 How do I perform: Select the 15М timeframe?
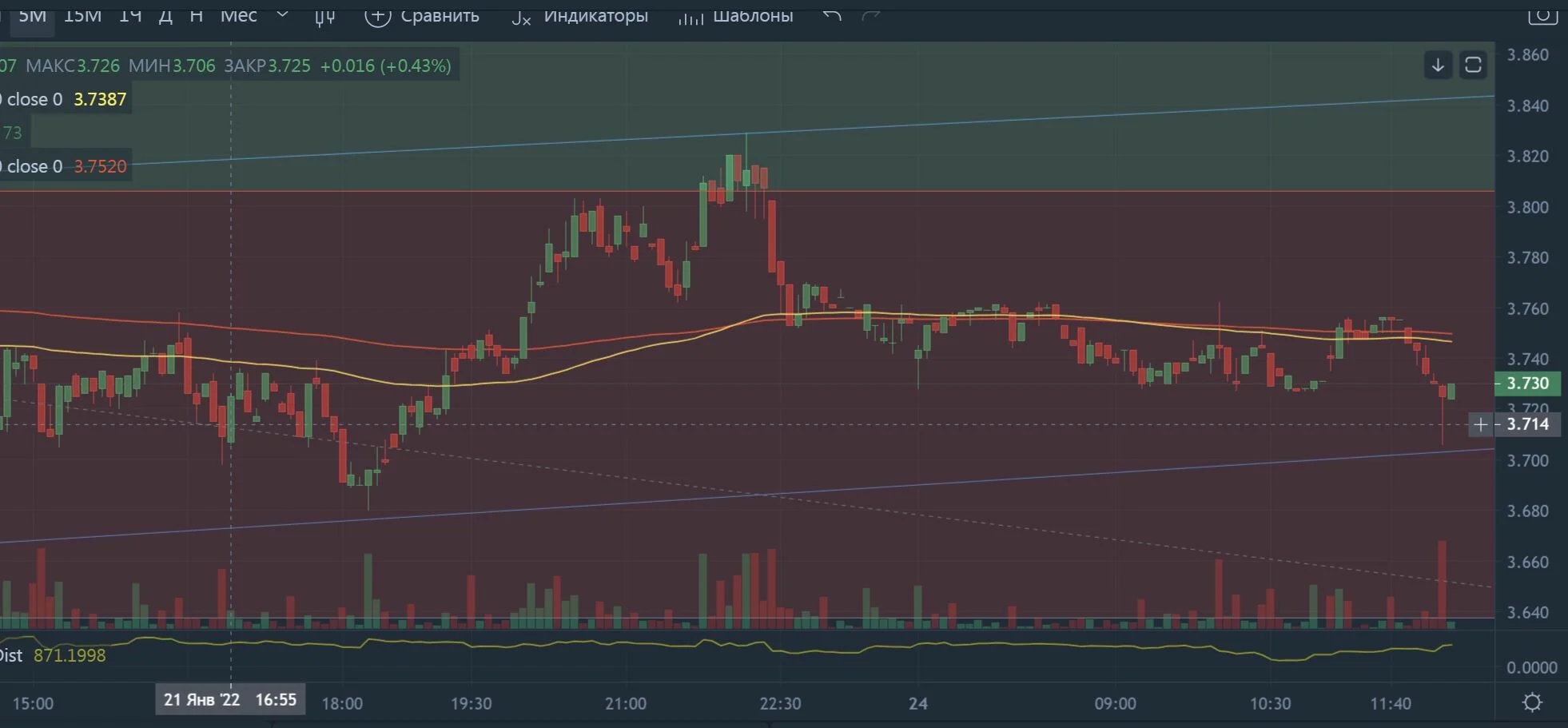click(82, 16)
